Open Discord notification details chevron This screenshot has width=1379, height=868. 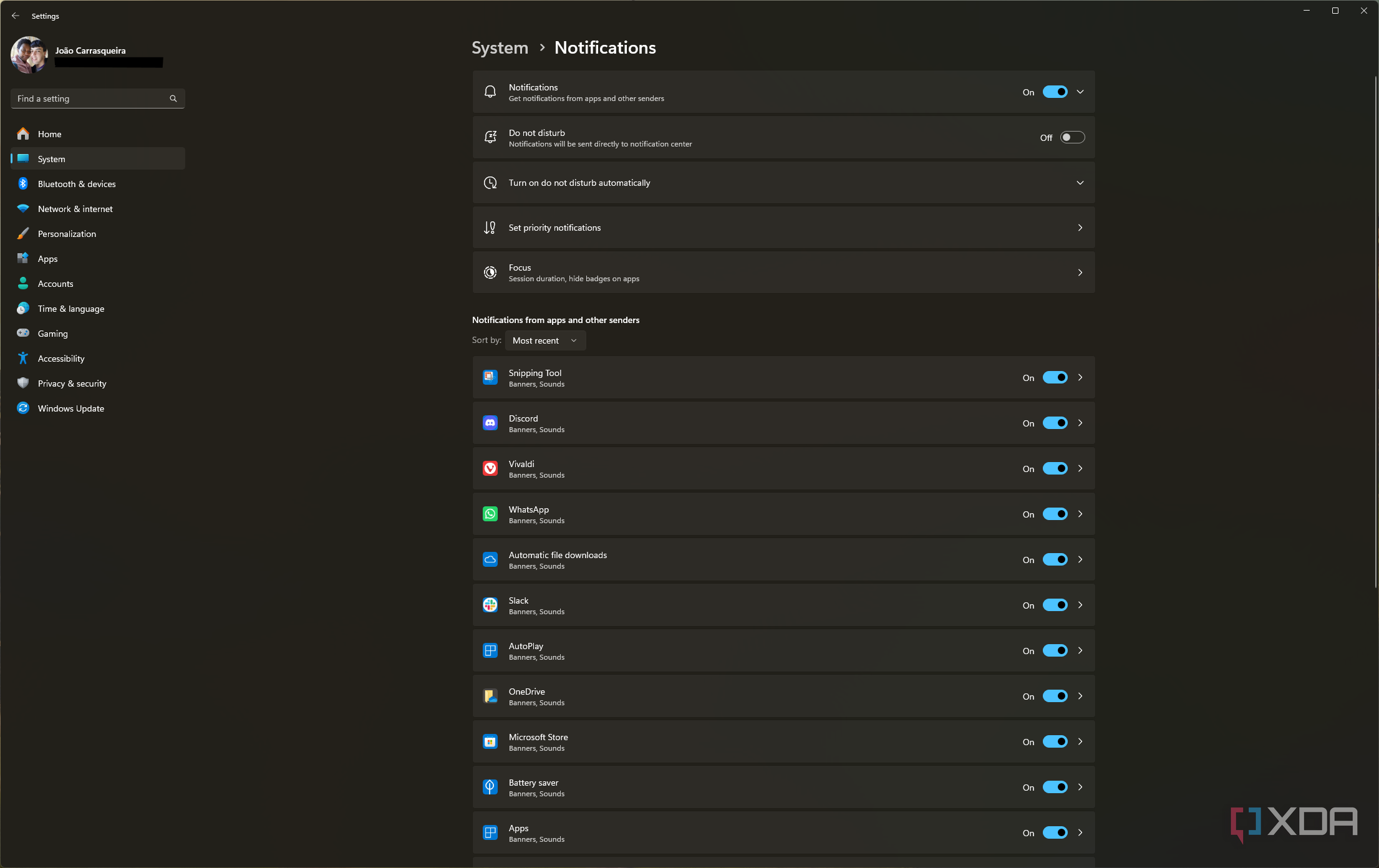pyautogui.click(x=1080, y=423)
